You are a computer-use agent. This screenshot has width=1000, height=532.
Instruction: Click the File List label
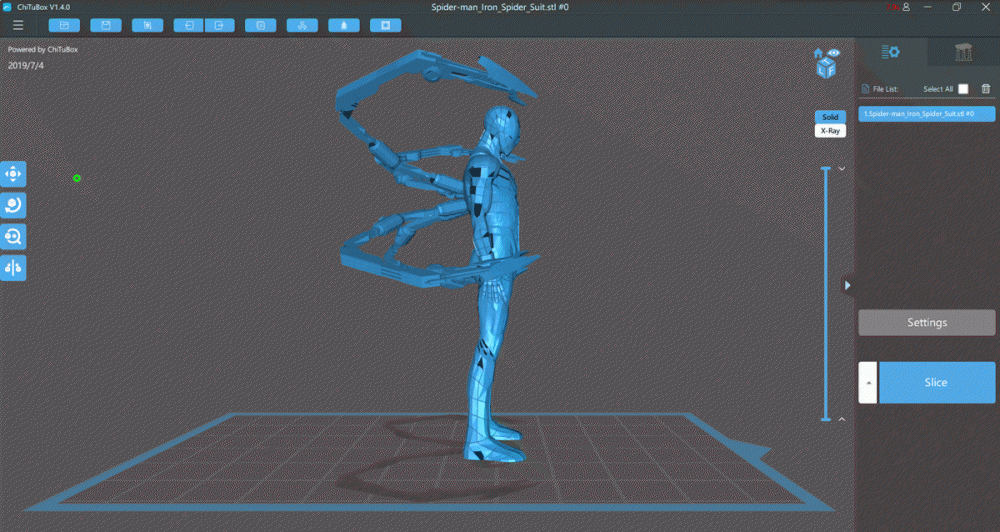click(885, 89)
